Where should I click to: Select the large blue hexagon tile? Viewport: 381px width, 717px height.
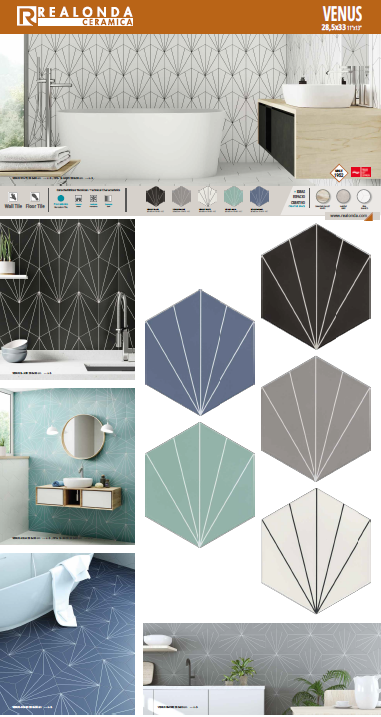coord(200,353)
